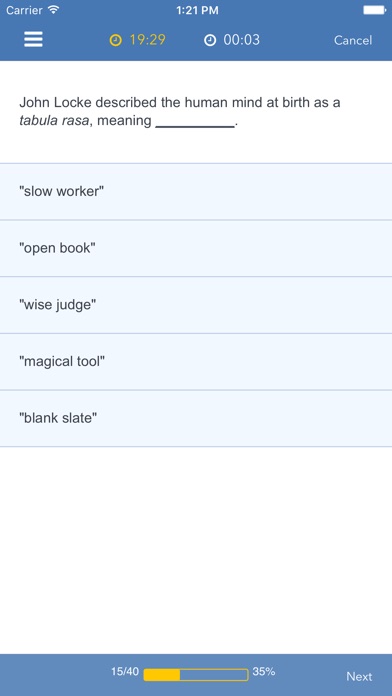Cancel the quiz session
Screen dimensions: 392x696
click(x=353, y=40)
